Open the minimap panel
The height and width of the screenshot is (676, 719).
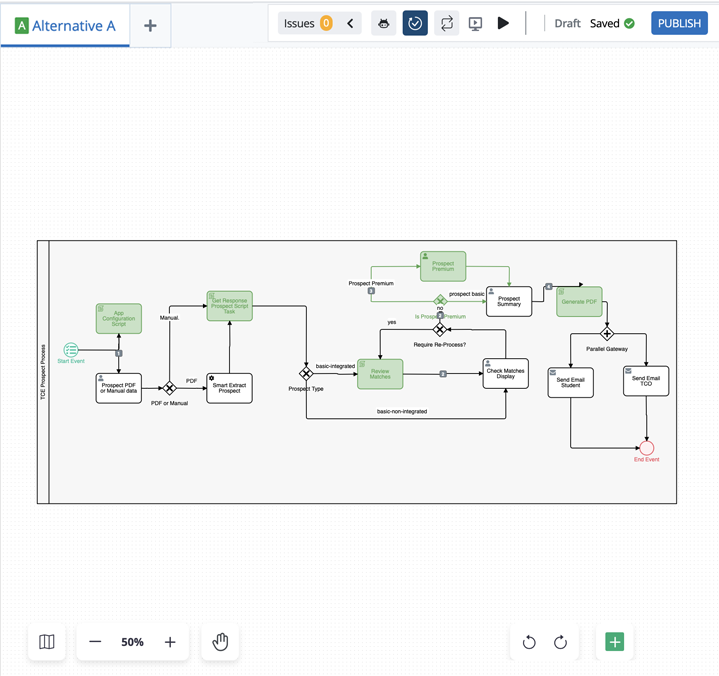[47, 642]
